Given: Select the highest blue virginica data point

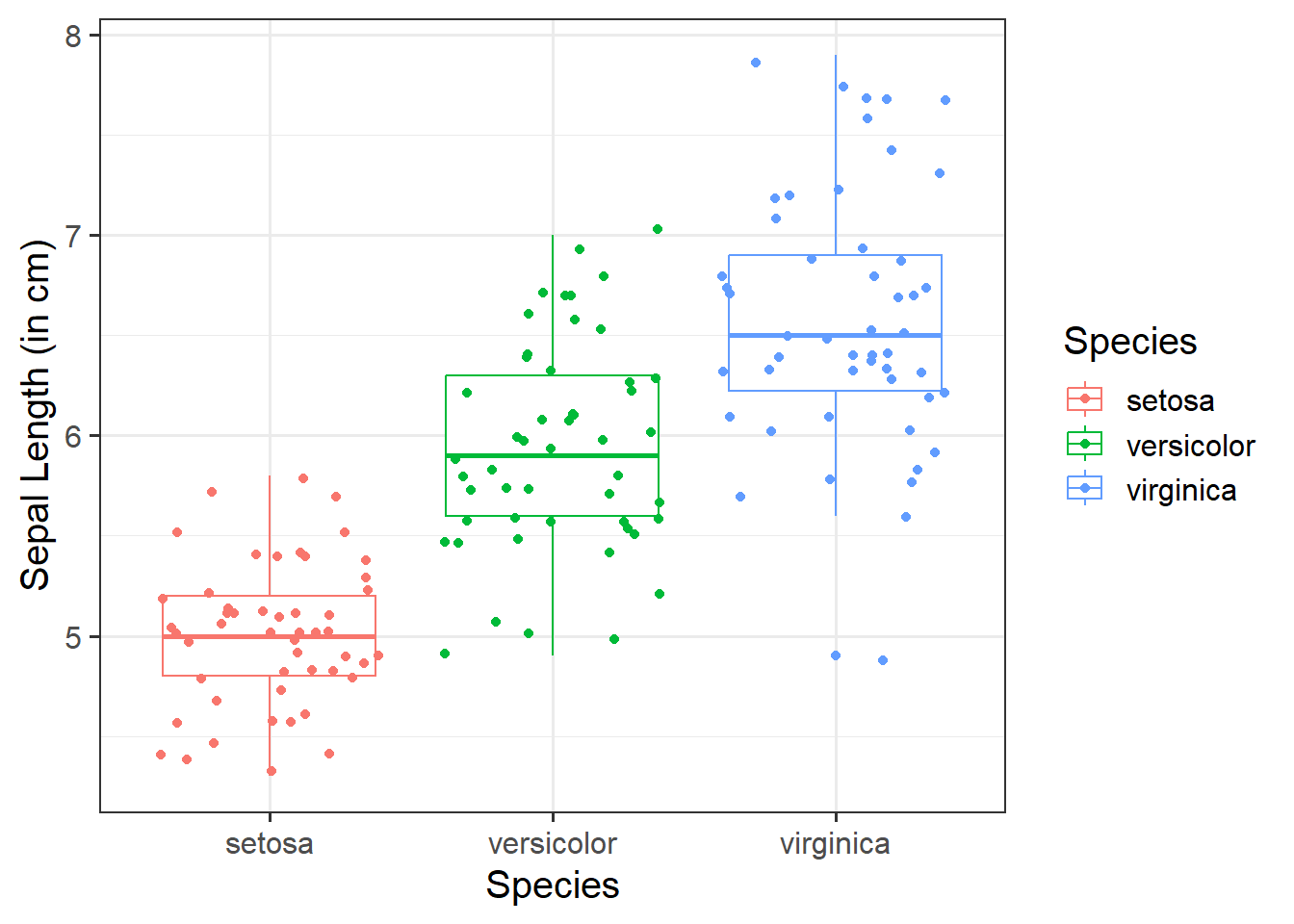Looking at the screenshot, I should click(756, 63).
